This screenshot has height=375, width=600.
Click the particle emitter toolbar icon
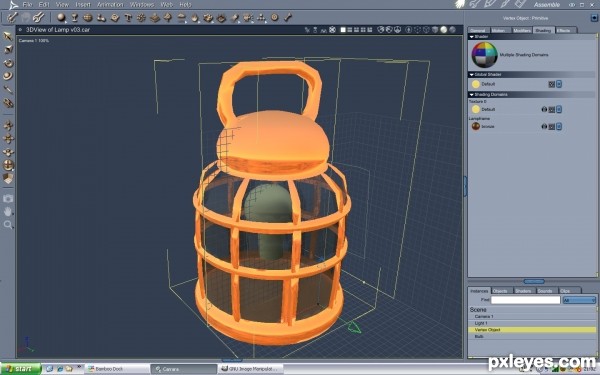coord(141,17)
